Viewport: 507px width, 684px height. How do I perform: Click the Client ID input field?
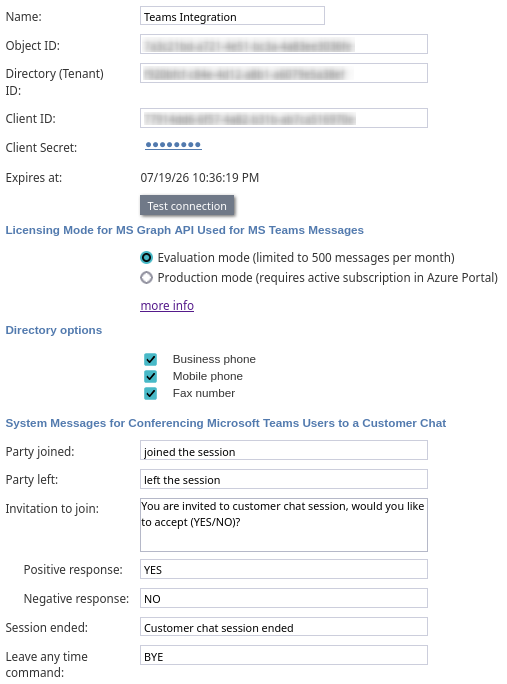coord(284,118)
